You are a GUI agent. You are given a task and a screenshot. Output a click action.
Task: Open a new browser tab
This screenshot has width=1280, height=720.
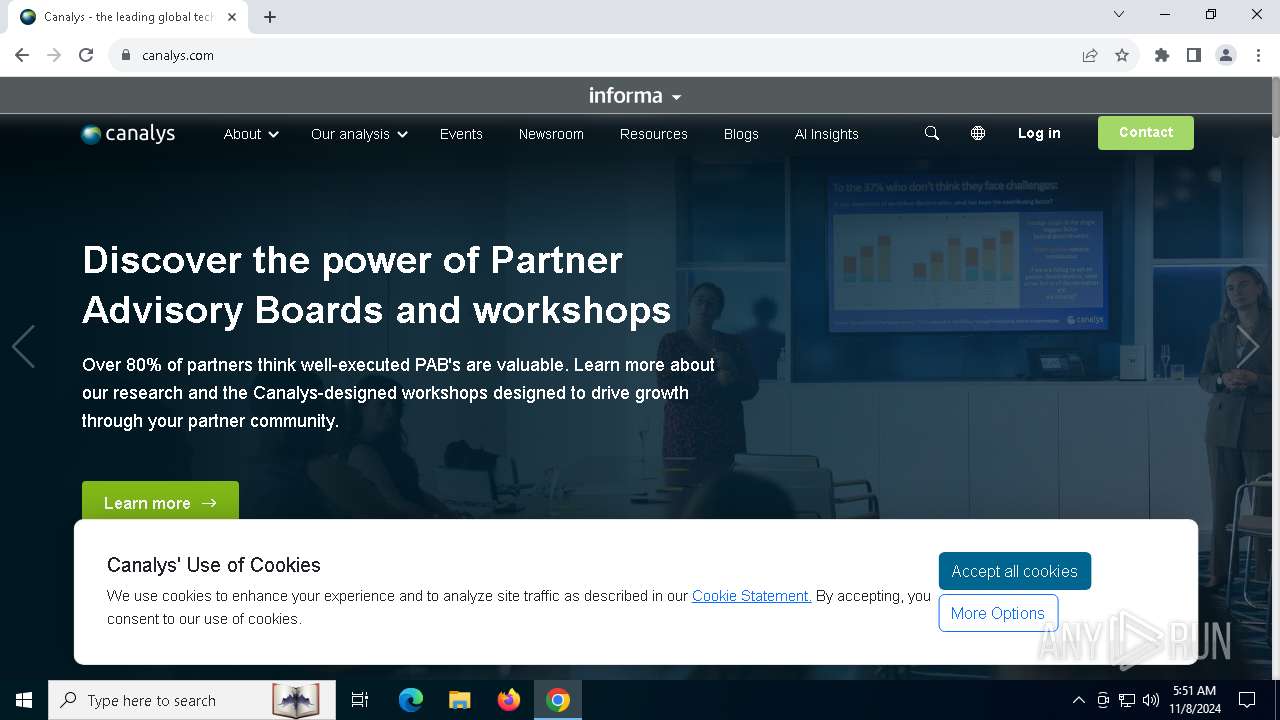[270, 17]
